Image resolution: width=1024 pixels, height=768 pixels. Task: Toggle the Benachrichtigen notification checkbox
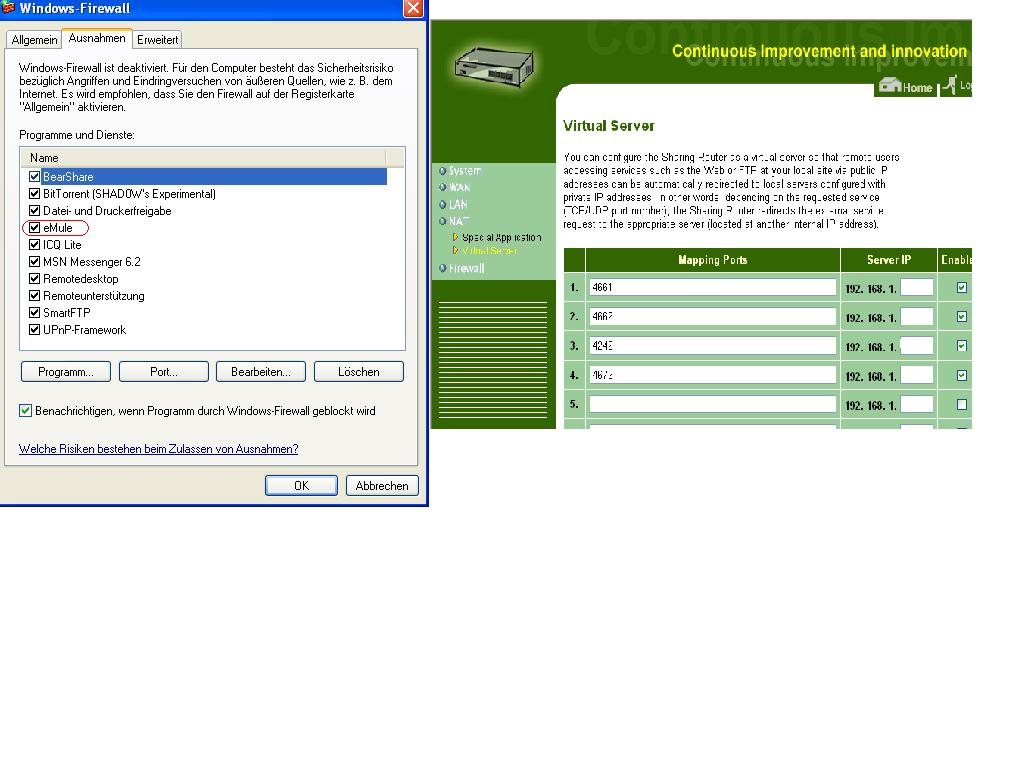tap(25, 410)
